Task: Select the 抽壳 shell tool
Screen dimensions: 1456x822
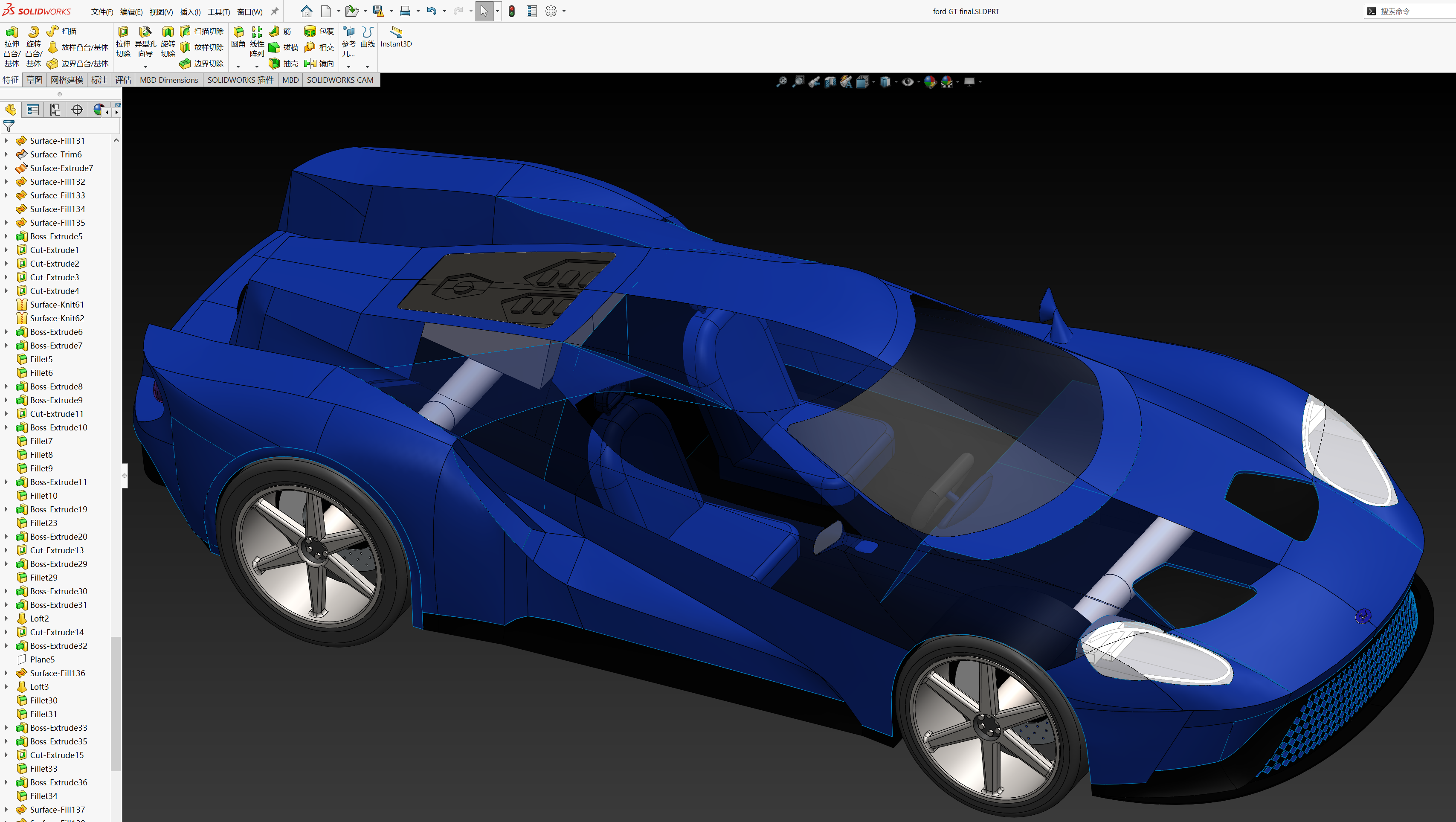Action: click(283, 63)
